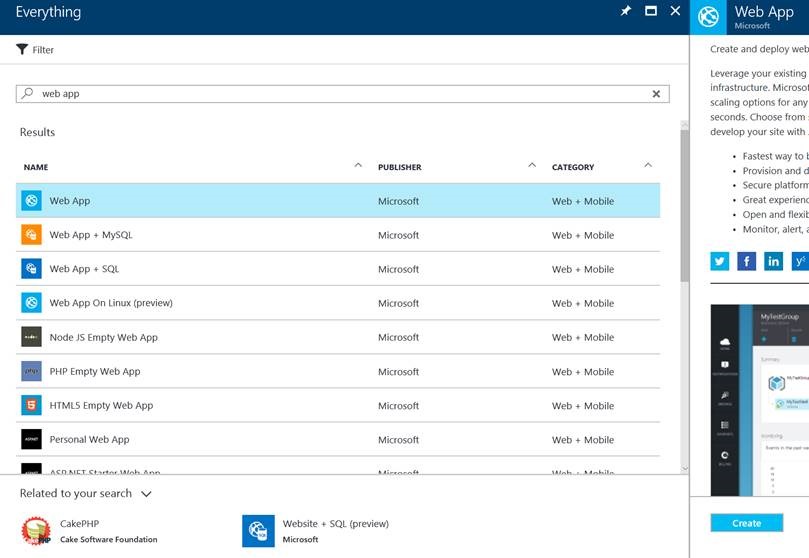Select 'Web App + MySQL' result name
The width and height of the screenshot is (809, 558).
coord(91,235)
